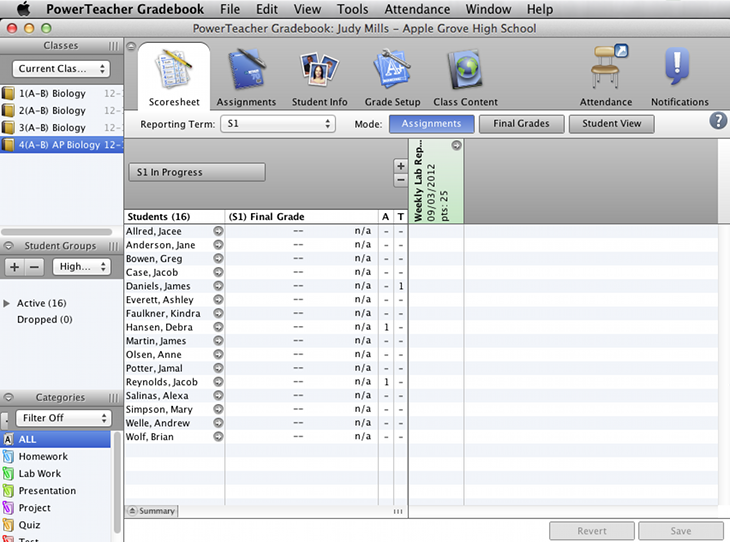Switch mode to Assignments
730x542 pixels.
click(x=431, y=124)
